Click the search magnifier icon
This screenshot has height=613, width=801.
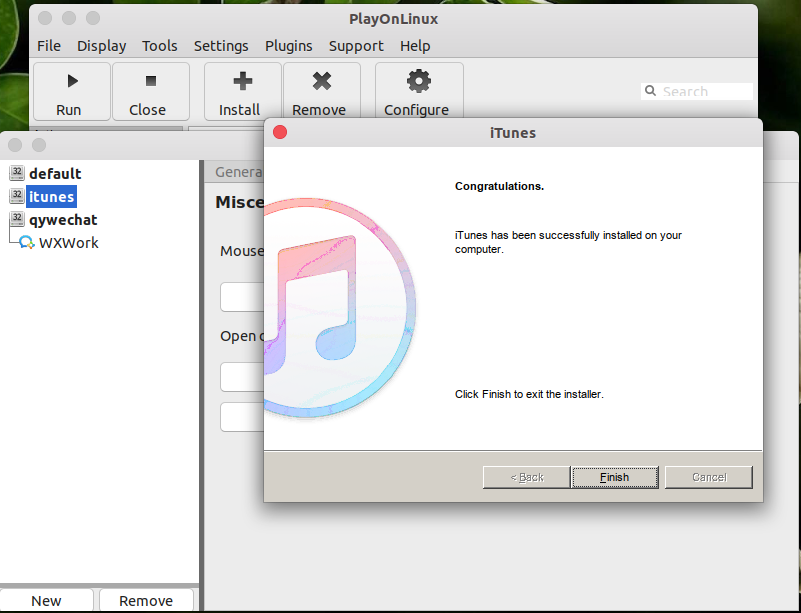(x=650, y=91)
